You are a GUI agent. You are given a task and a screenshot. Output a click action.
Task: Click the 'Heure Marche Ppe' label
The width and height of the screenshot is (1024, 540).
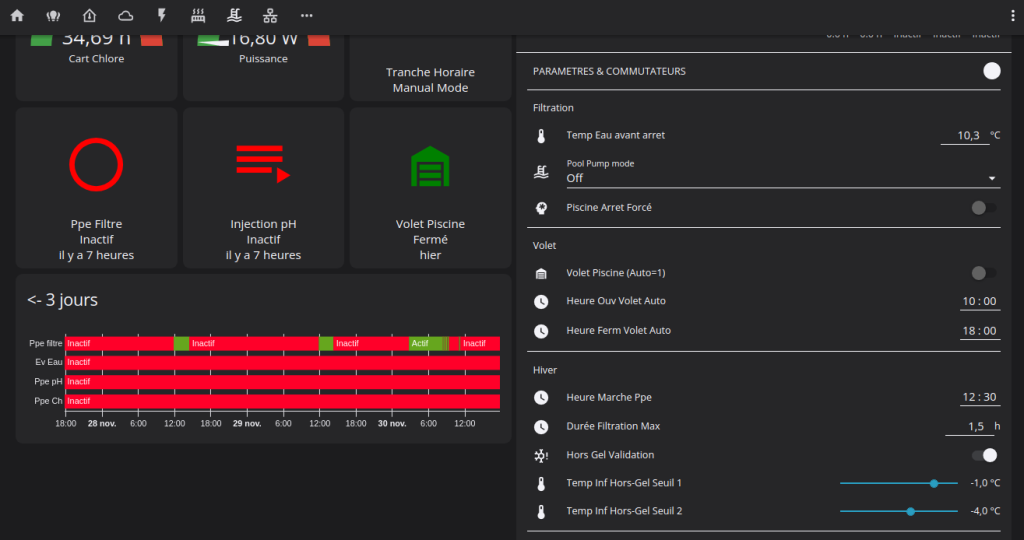coord(609,397)
